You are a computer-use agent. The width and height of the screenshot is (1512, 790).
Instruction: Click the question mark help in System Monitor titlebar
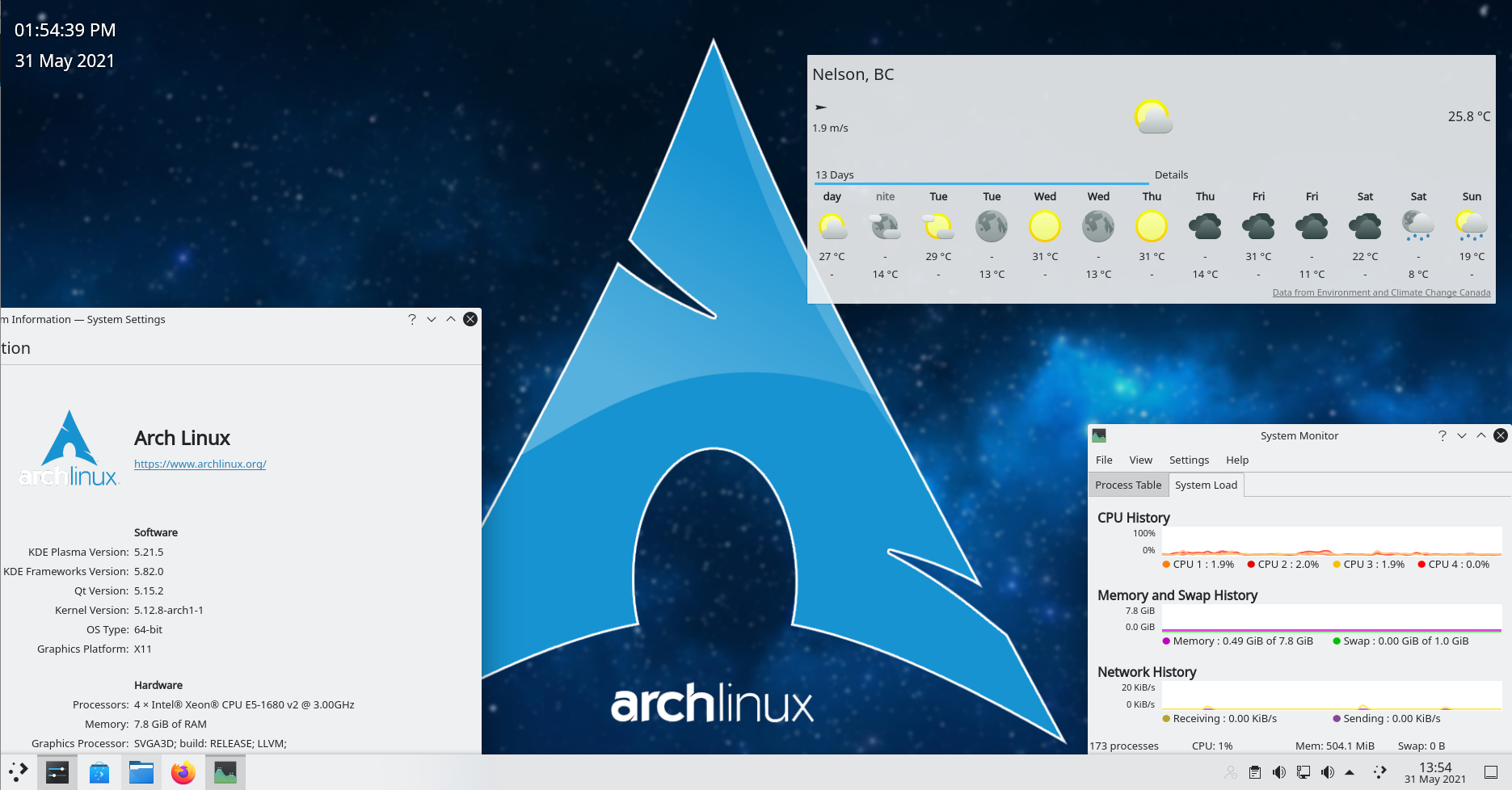[x=1443, y=435]
